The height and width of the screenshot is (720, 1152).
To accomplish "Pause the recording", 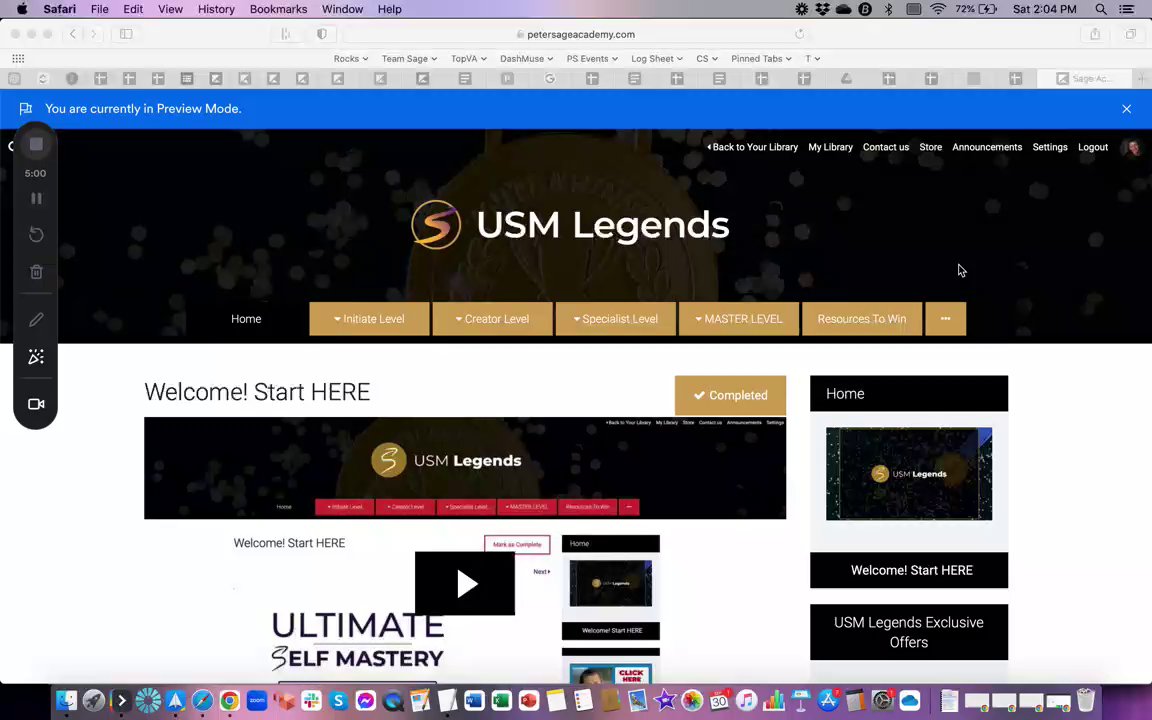I will click(x=36, y=198).
